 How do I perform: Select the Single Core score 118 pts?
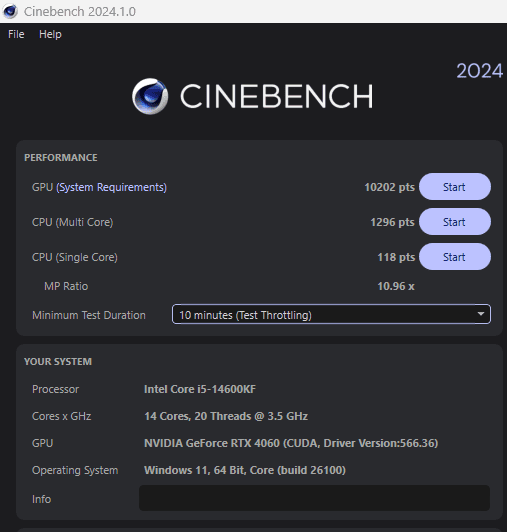[x=396, y=257]
